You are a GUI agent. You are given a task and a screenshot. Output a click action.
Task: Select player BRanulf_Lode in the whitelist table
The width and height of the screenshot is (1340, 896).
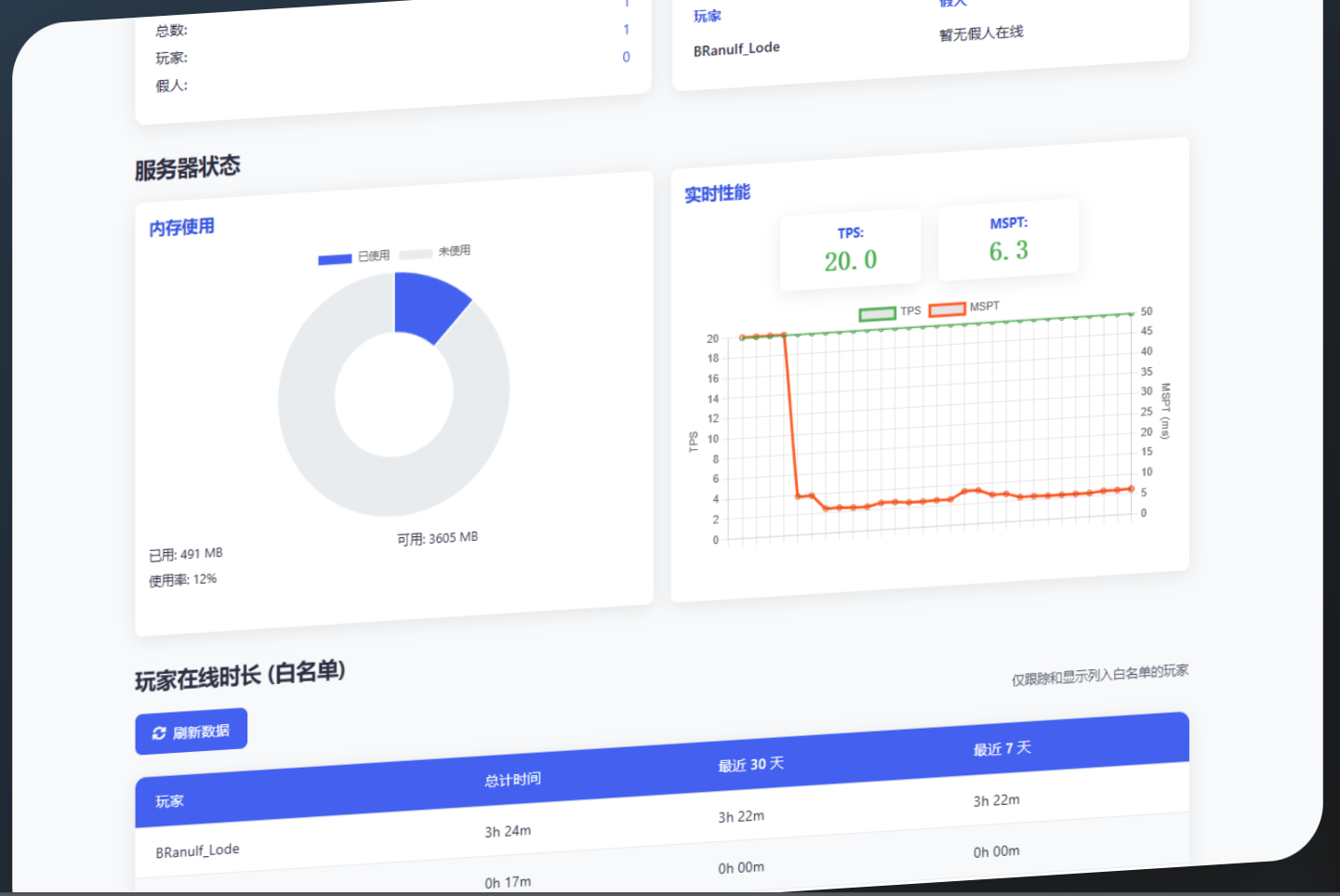tap(197, 849)
